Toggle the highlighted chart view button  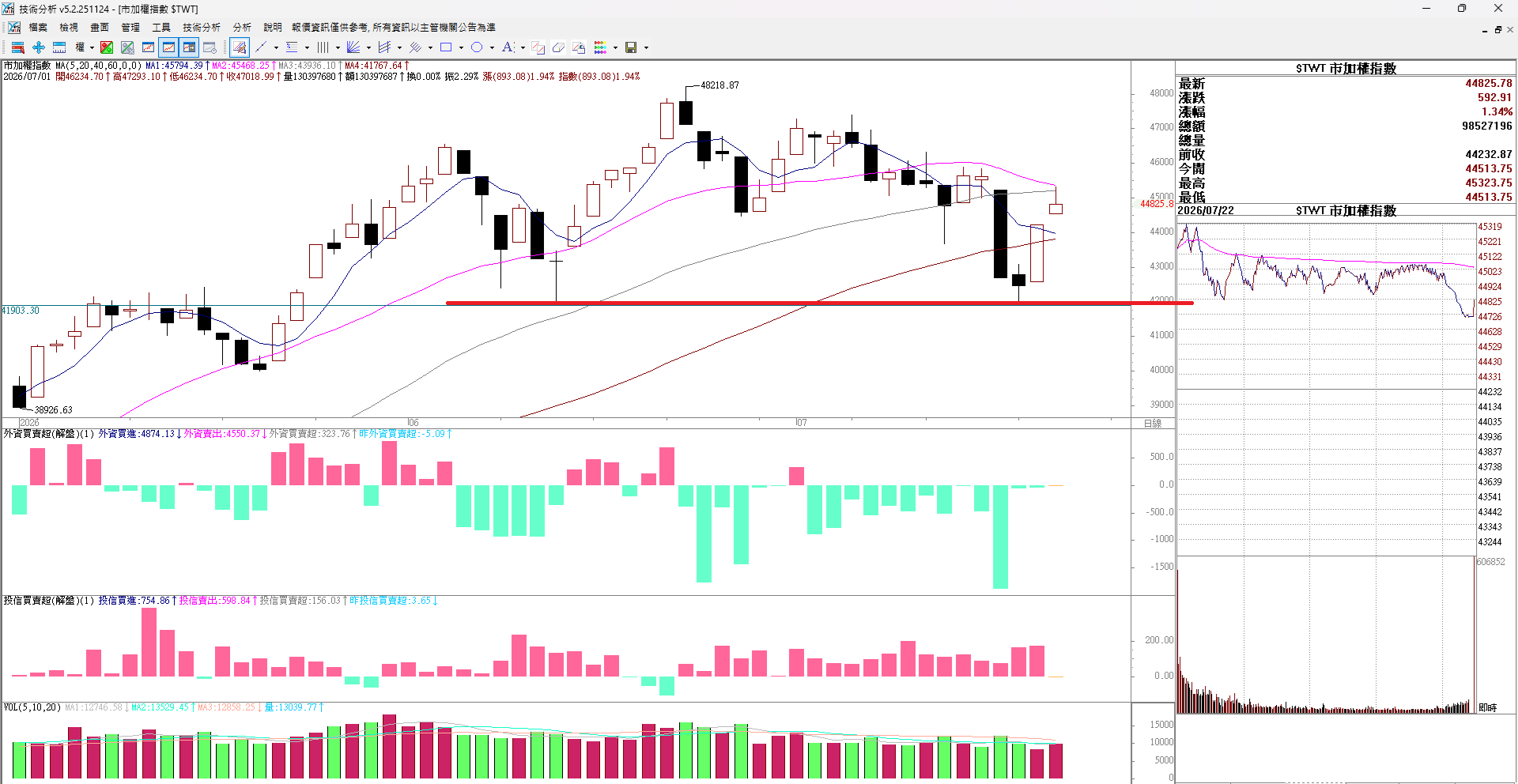(168, 47)
